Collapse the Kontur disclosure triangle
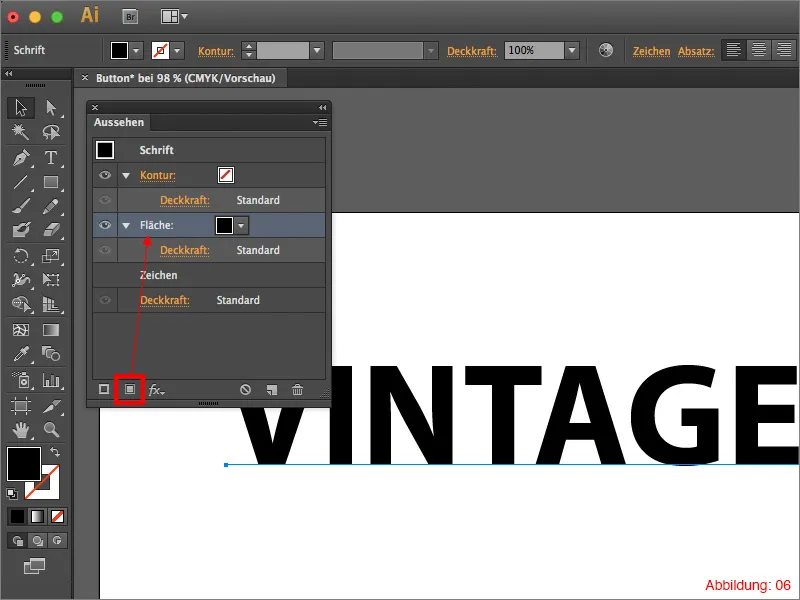Viewport: 800px width, 600px height. pos(126,176)
